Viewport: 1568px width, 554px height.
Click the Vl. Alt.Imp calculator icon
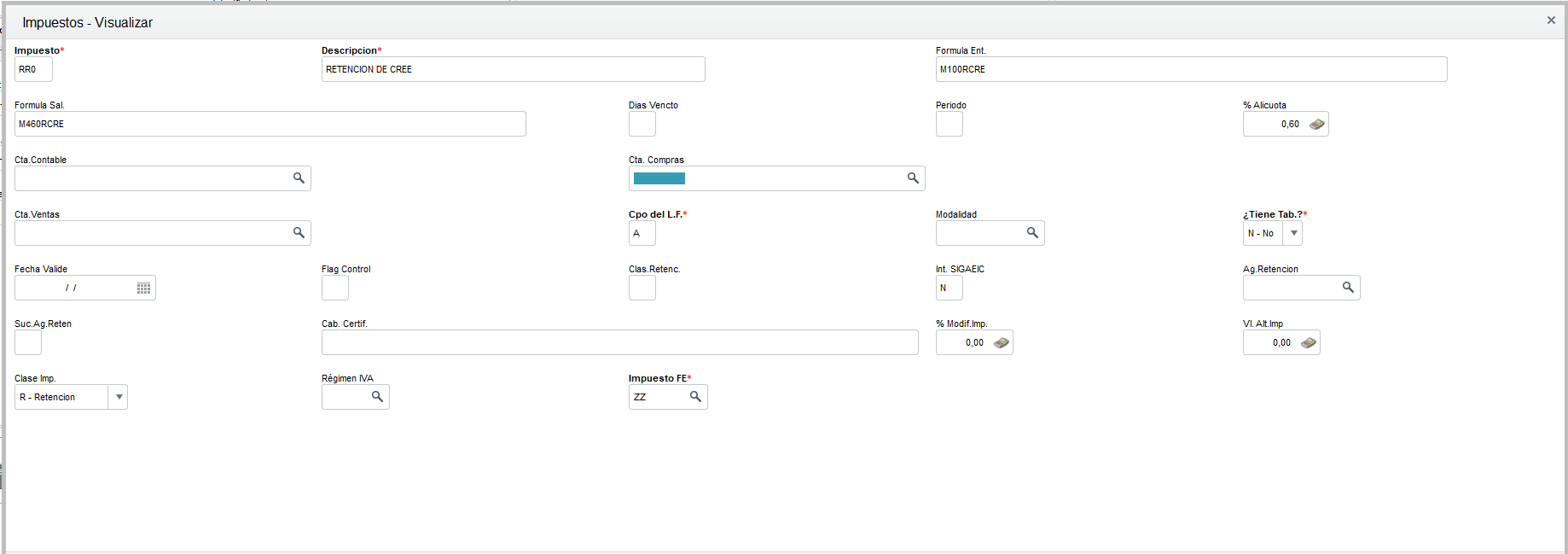coord(1309,343)
